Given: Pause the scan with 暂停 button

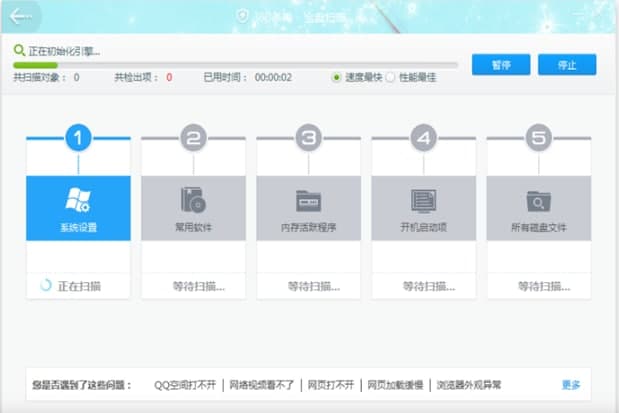Looking at the screenshot, I should tap(501, 64).
